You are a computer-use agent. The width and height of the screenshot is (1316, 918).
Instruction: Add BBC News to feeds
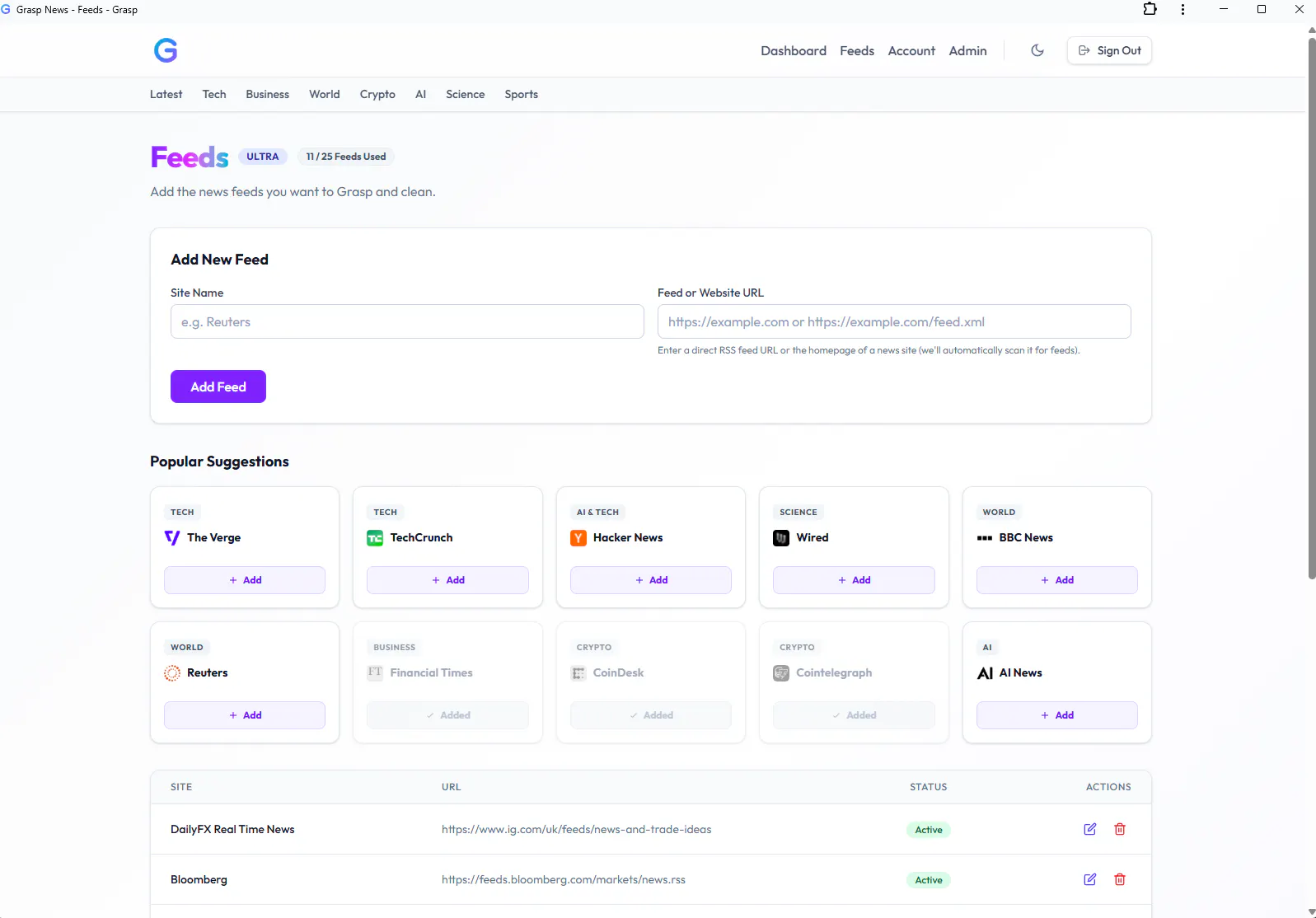tap(1057, 580)
